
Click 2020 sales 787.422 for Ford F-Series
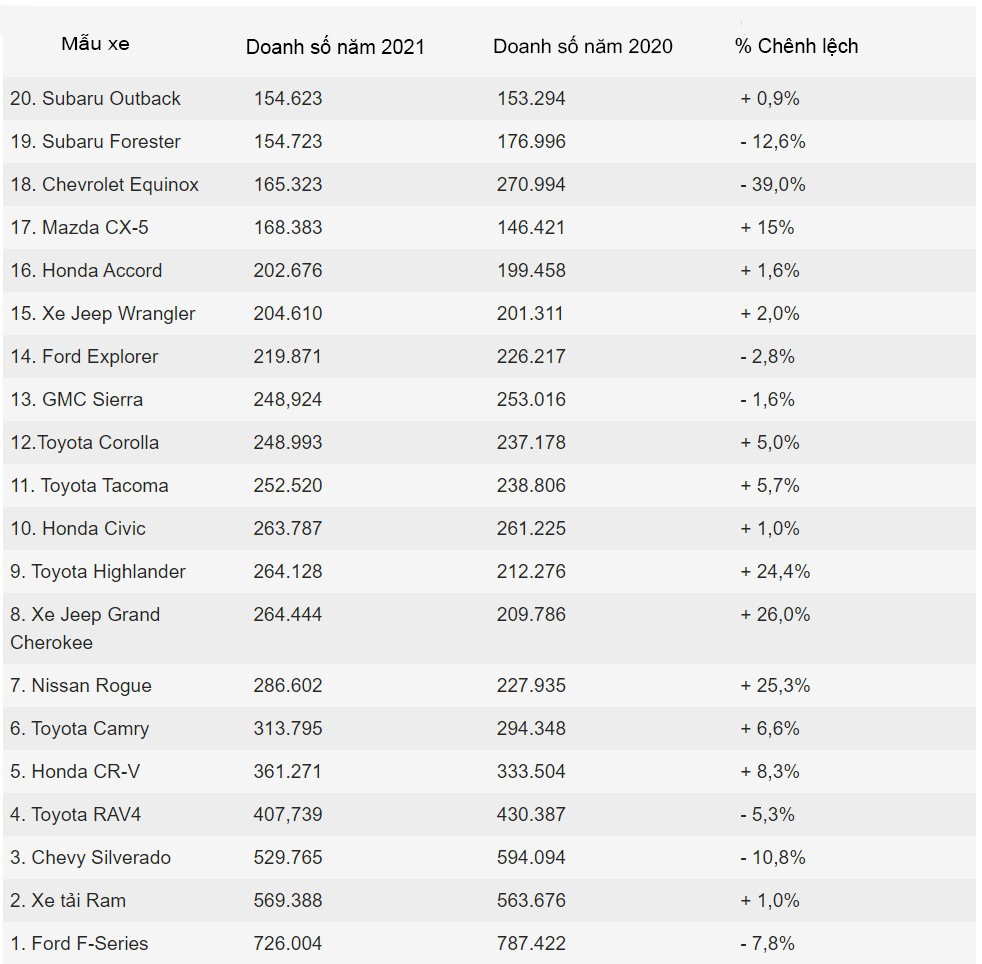click(x=531, y=943)
